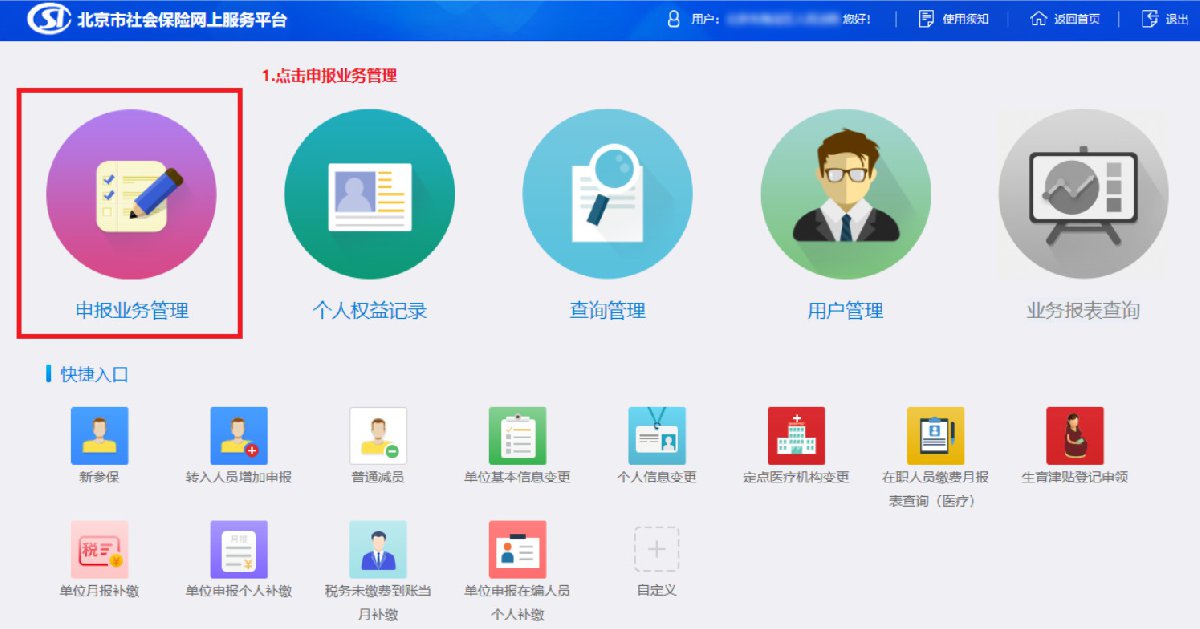Click the 单位申报个人补缴 purple icon
1200x629 pixels.
click(239, 550)
